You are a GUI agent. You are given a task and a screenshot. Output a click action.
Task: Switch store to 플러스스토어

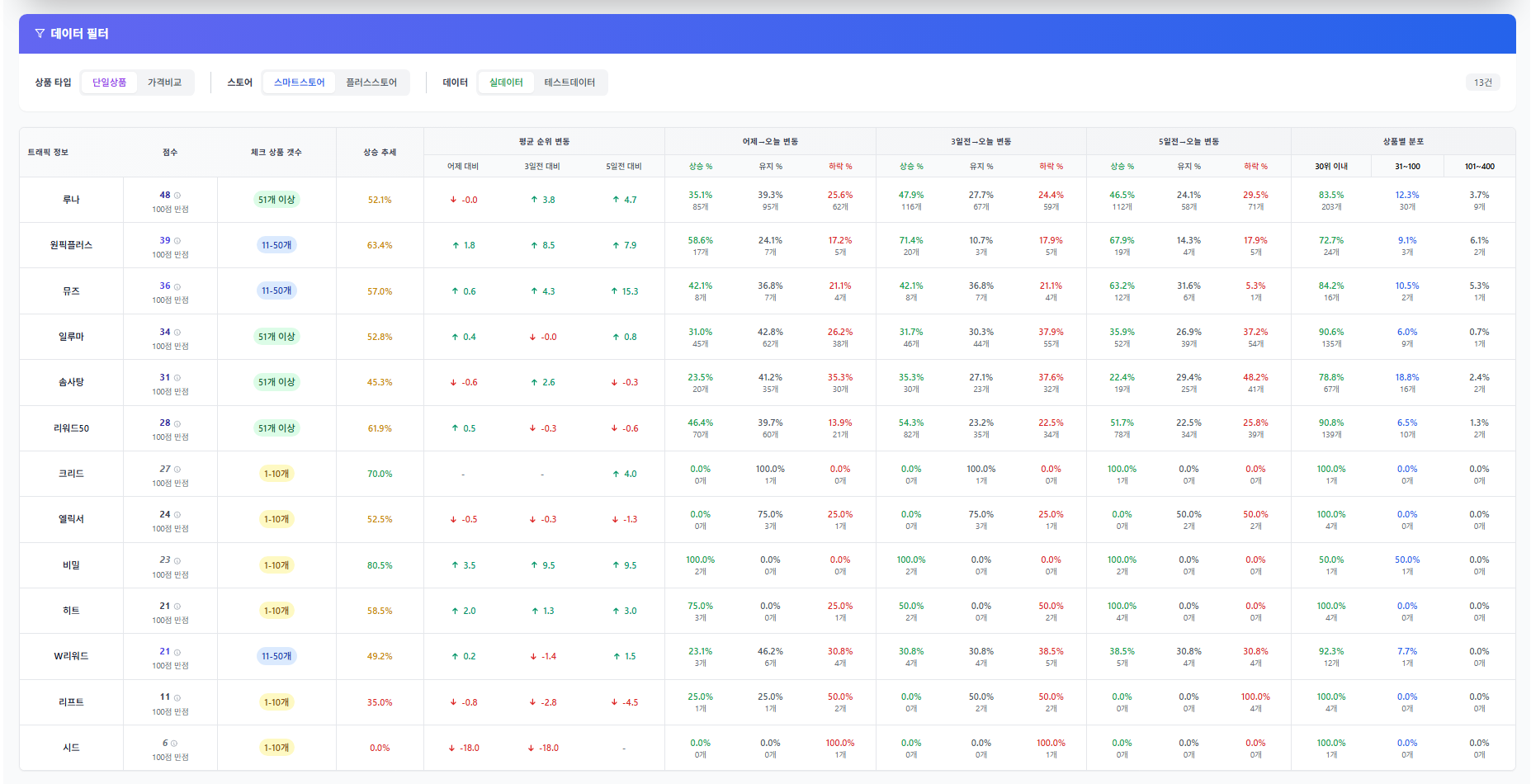click(371, 83)
